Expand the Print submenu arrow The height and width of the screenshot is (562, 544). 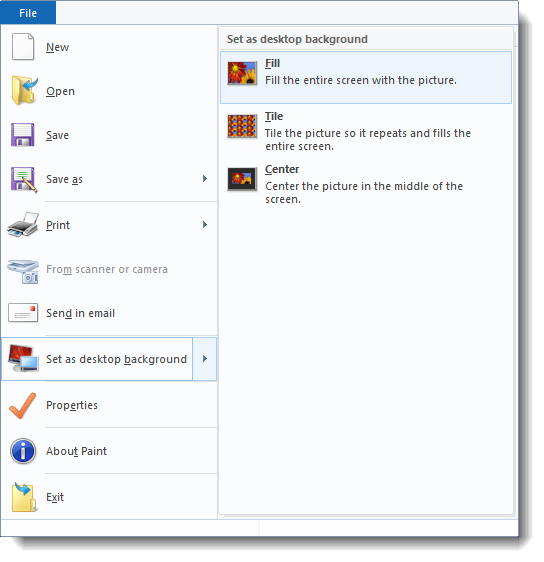[x=205, y=224]
